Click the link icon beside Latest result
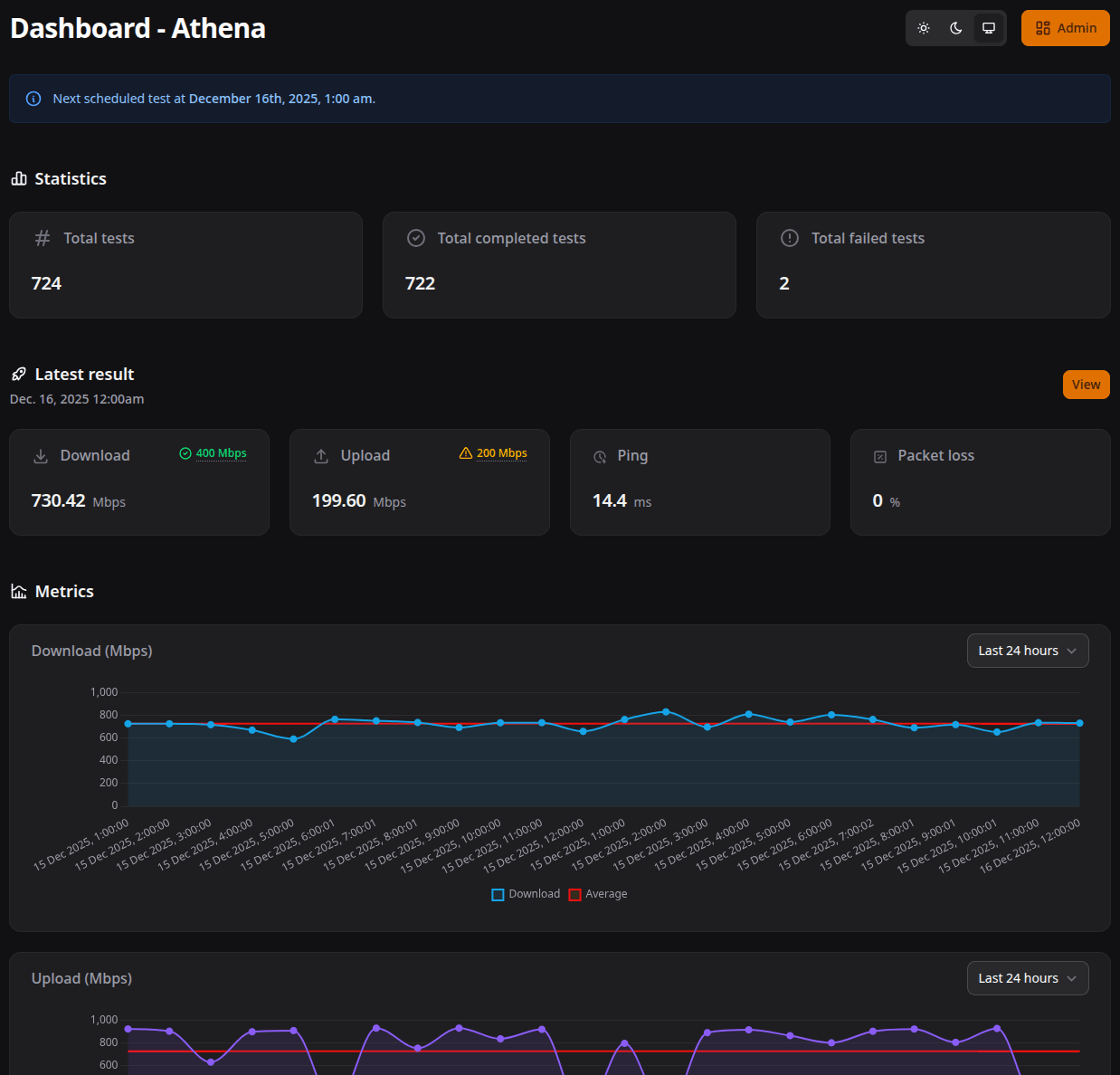1120x1075 pixels. [18, 373]
